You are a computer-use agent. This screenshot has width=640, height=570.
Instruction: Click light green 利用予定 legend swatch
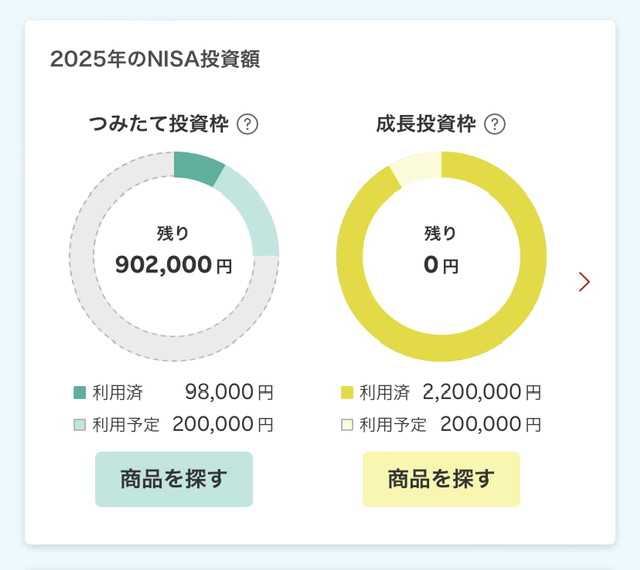81,424
